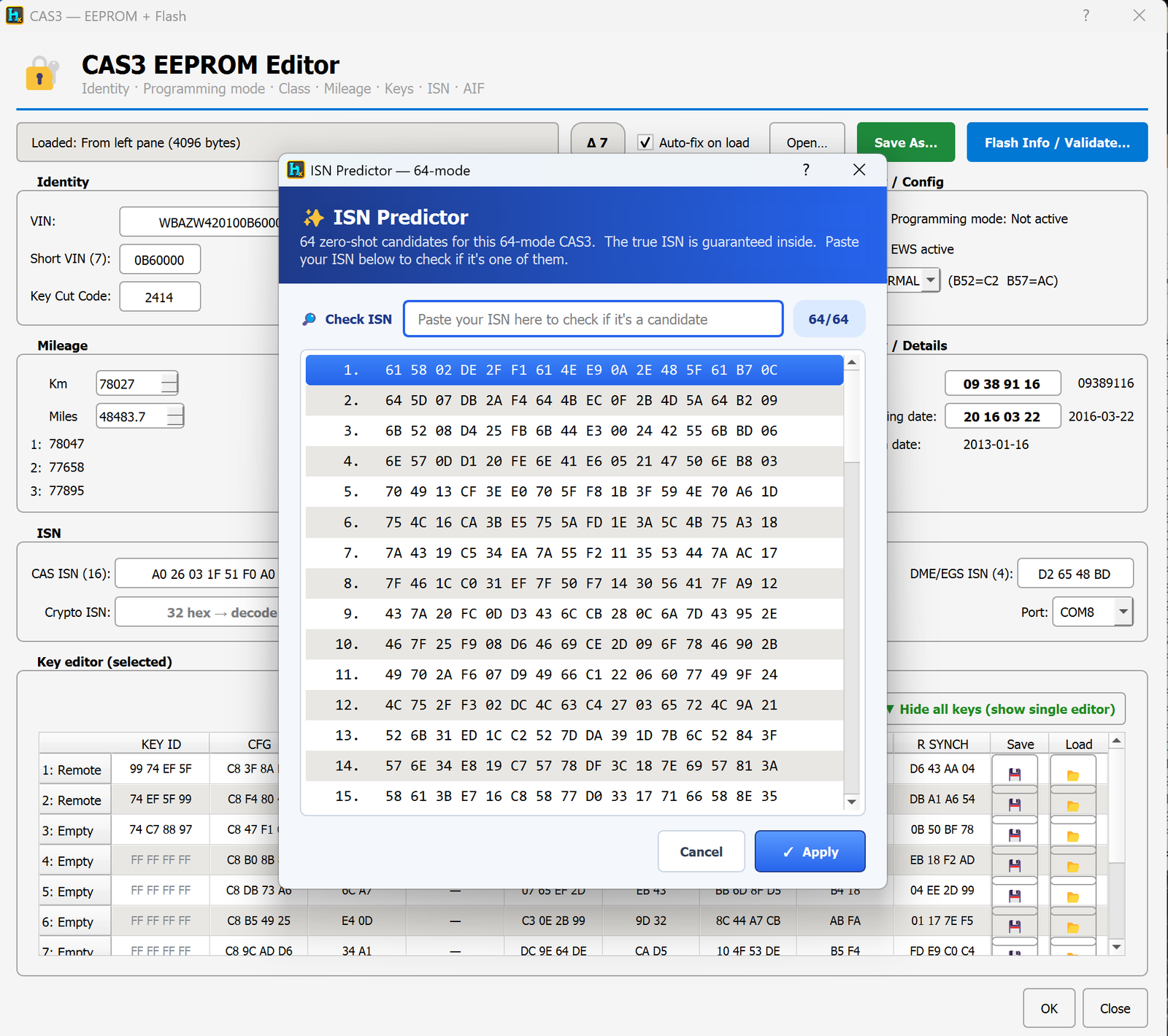Click the KEY ID column header
Screen dimensions: 1168x1036
coord(161,744)
